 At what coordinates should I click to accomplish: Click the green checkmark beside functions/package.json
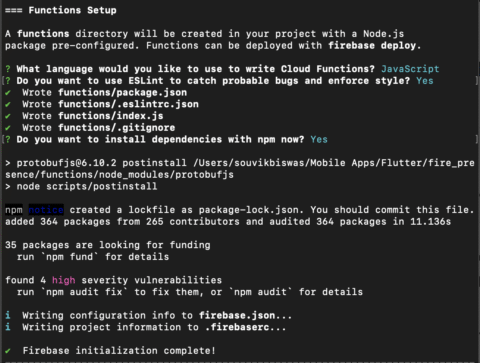point(8,93)
